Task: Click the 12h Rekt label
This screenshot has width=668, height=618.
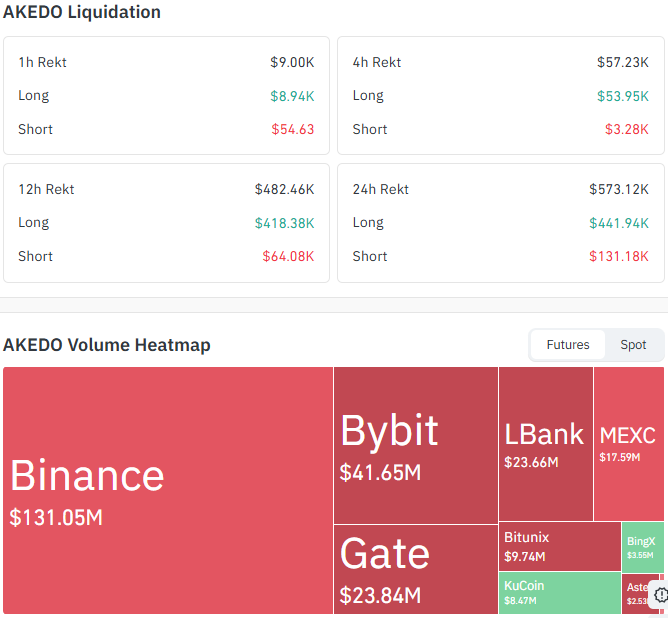Action: tap(46, 189)
